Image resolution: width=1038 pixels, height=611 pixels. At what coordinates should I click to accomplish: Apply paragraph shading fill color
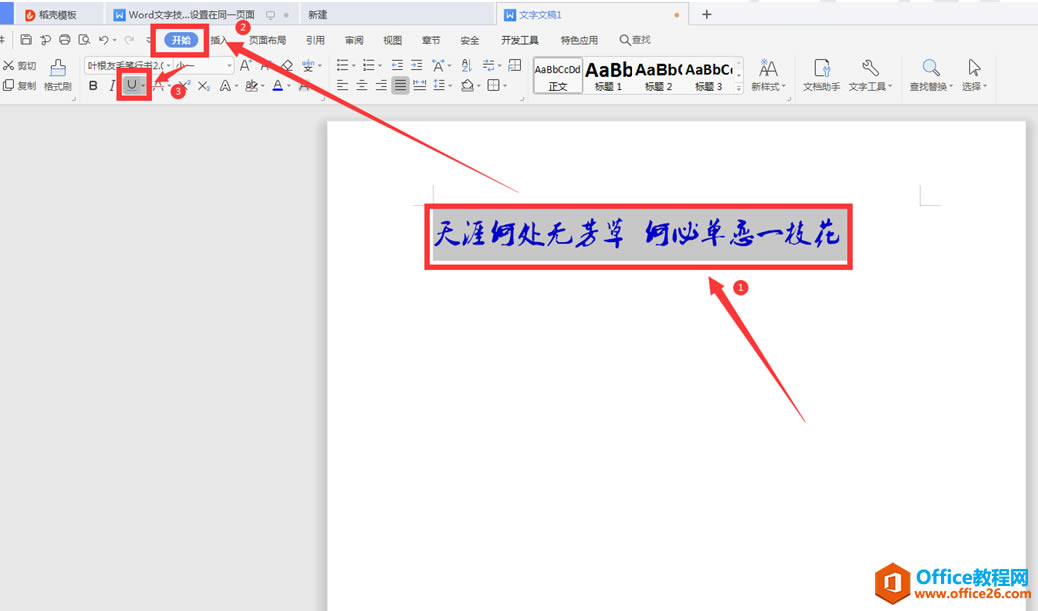click(x=467, y=85)
